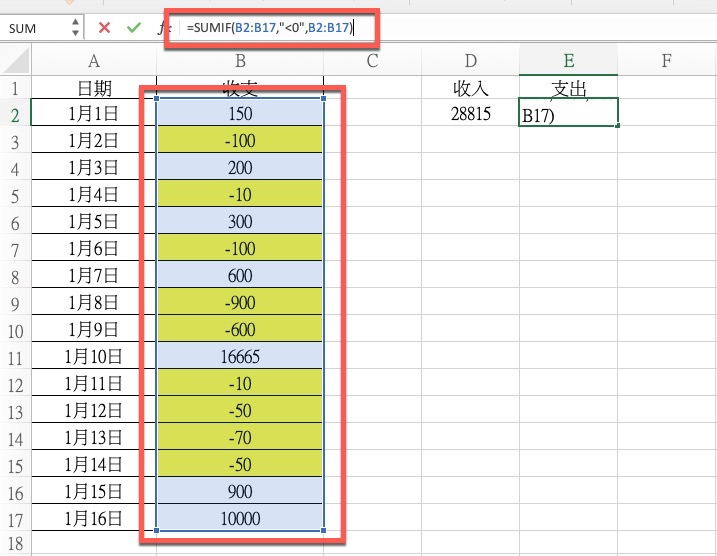This screenshot has width=717, height=556.
Task: Click the date cell 1月15日
Action: point(94,491)
